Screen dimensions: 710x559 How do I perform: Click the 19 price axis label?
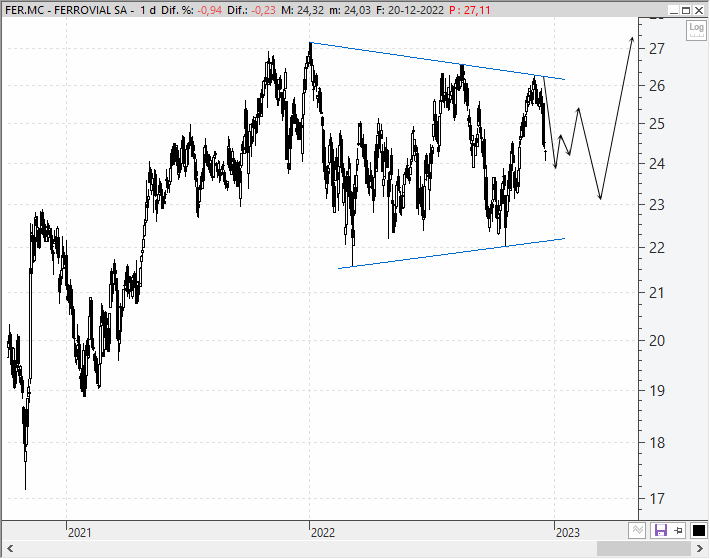tap(657, 390)
